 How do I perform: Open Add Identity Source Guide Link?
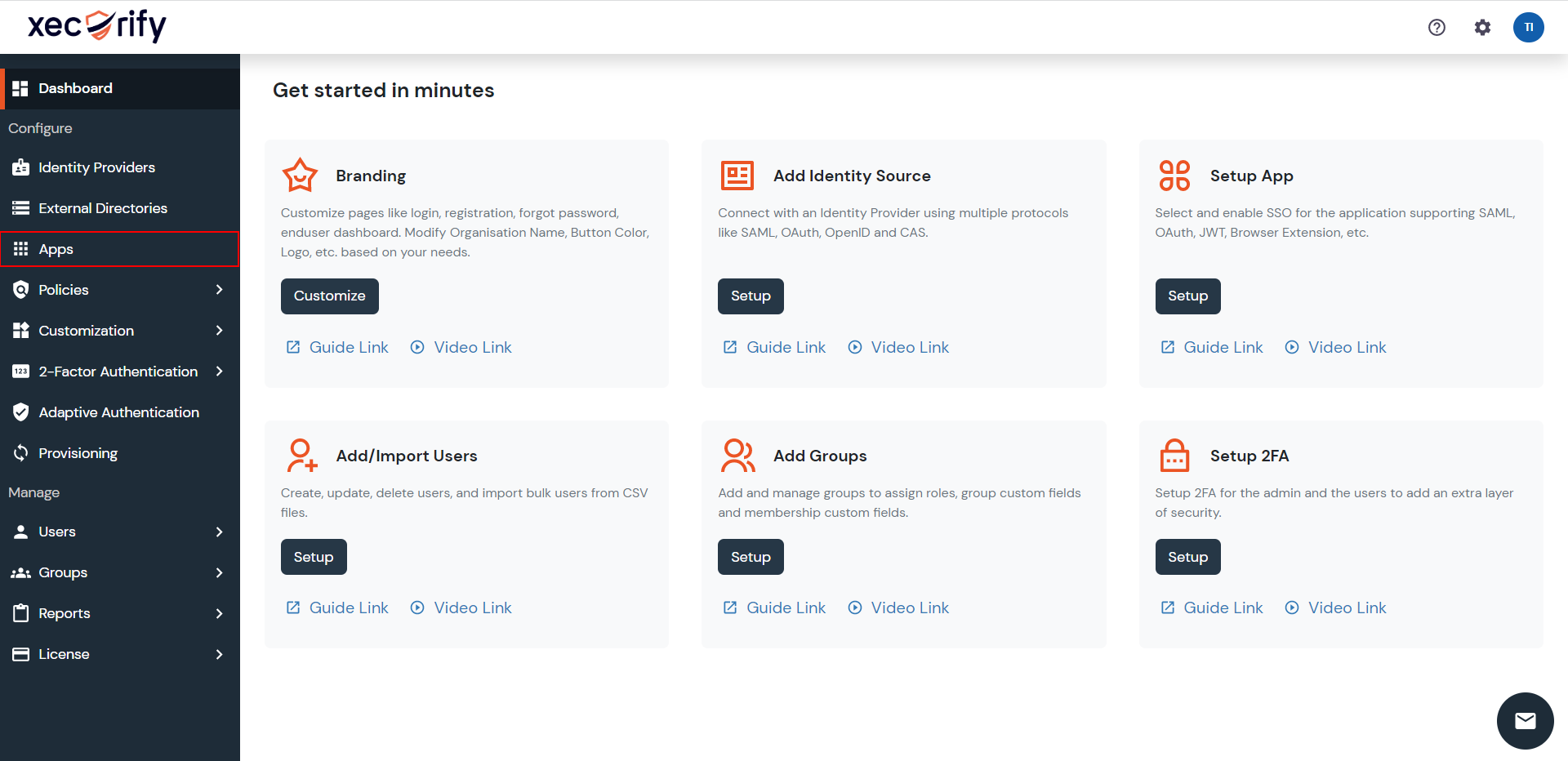tap(774, 347)
